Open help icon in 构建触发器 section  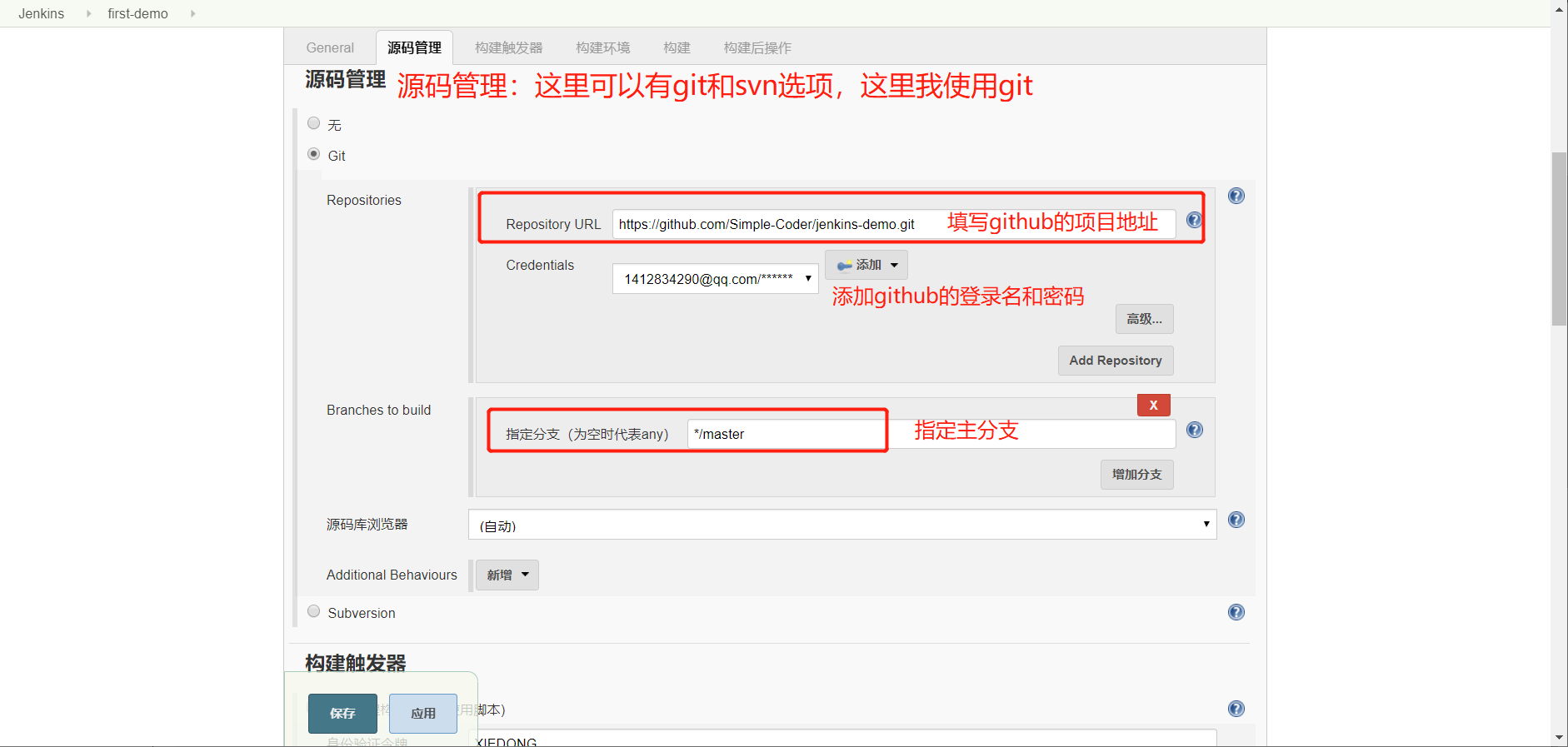point(1236,709)
